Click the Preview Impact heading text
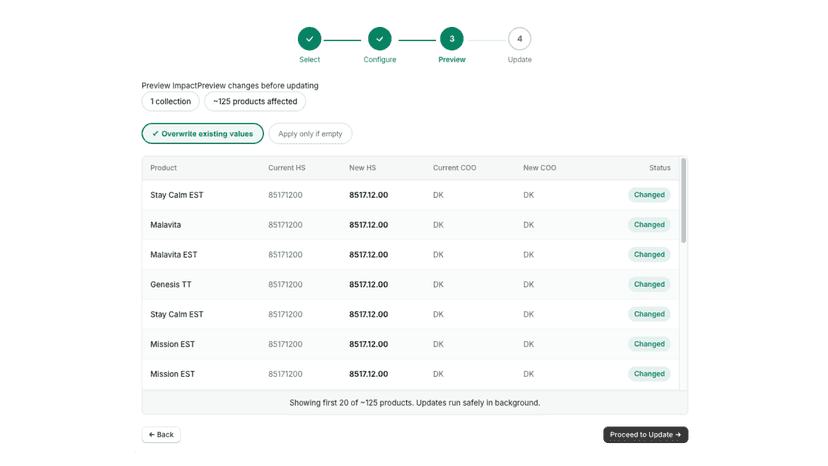The height and width of the screenshot is (466, 828). 169,86
